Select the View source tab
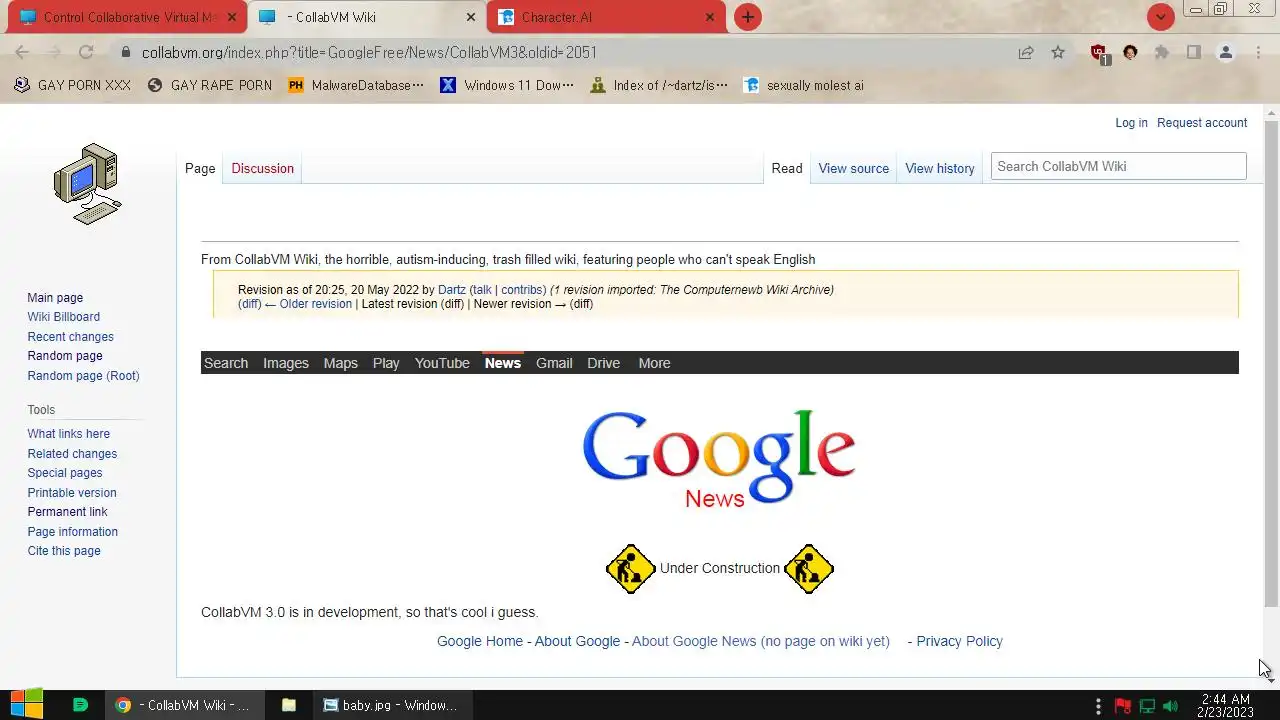1280x720 pixels. click(853, 168)
